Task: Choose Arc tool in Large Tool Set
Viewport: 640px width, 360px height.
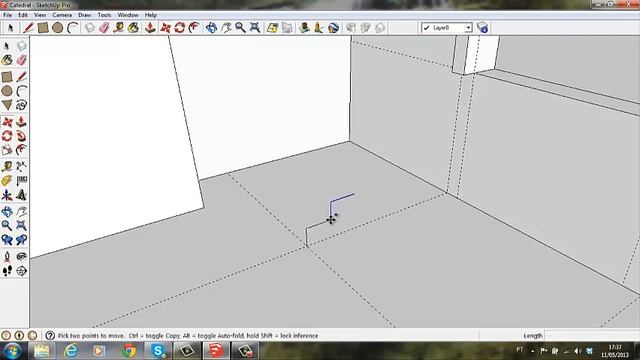Action: [21, 91]
